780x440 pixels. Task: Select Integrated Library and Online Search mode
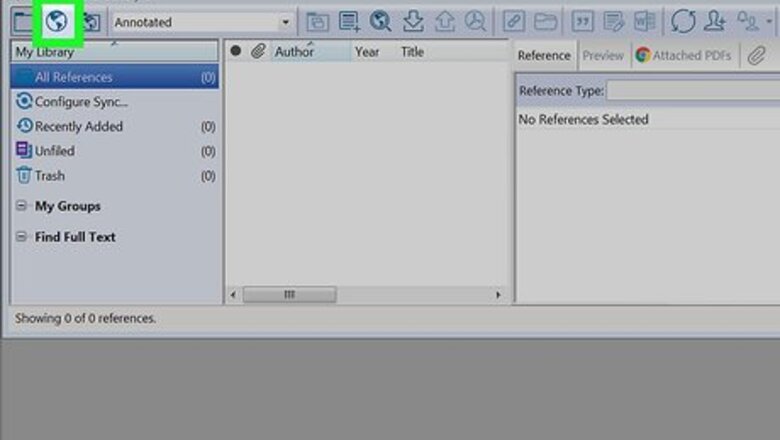(x=92, y=22)
